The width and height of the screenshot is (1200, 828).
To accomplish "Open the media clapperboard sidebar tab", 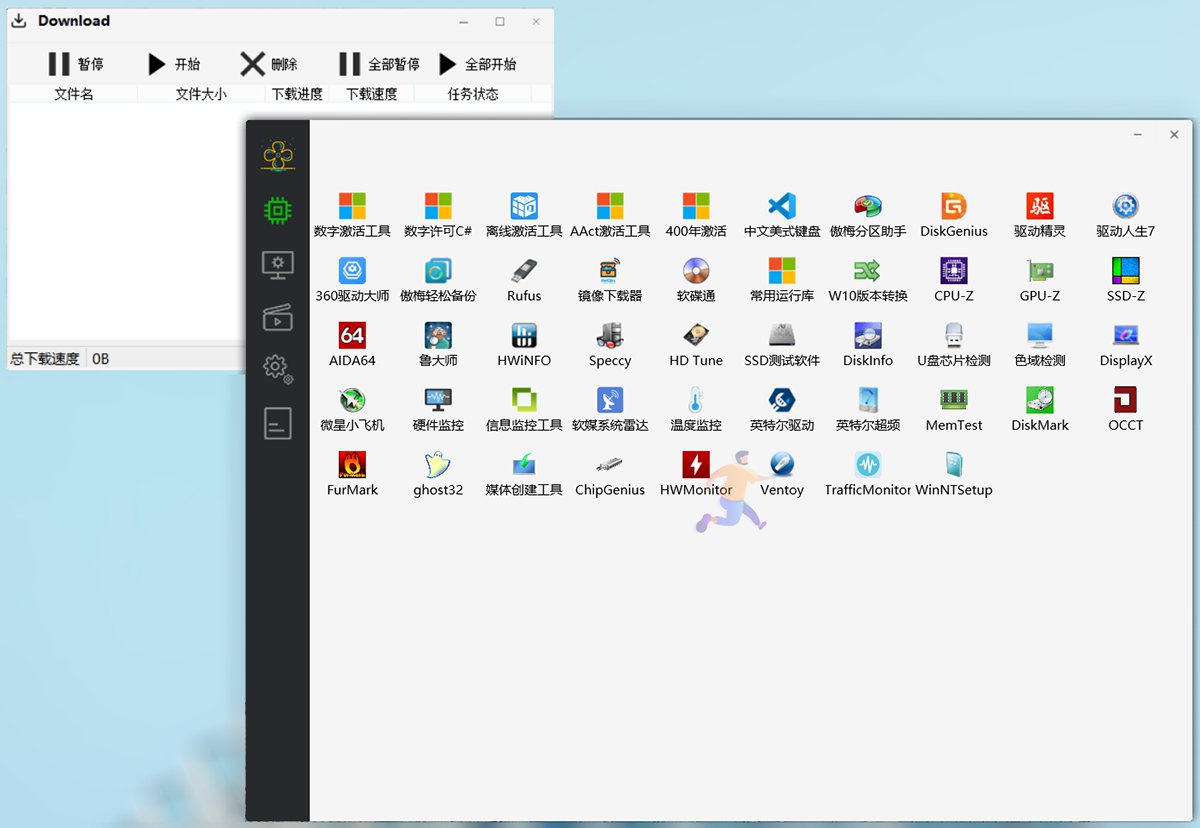I will 277,317.
